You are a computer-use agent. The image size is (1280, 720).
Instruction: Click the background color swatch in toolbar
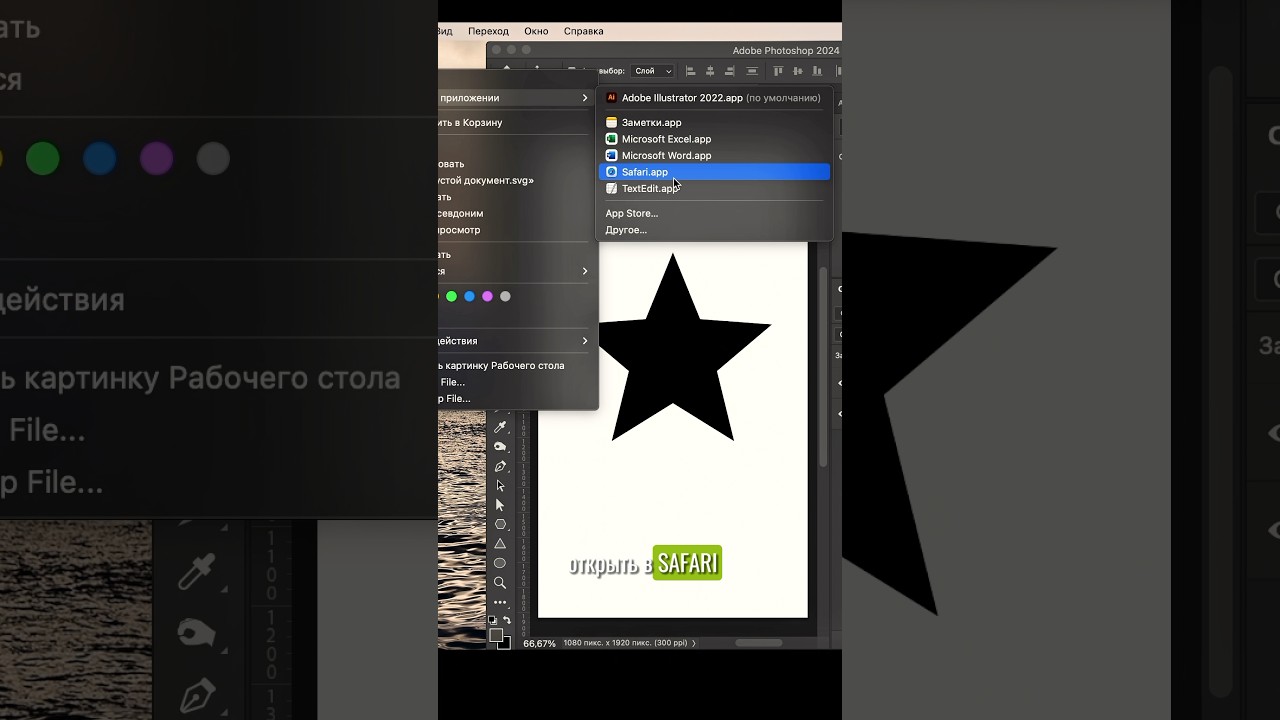click(x=505, y=643)
